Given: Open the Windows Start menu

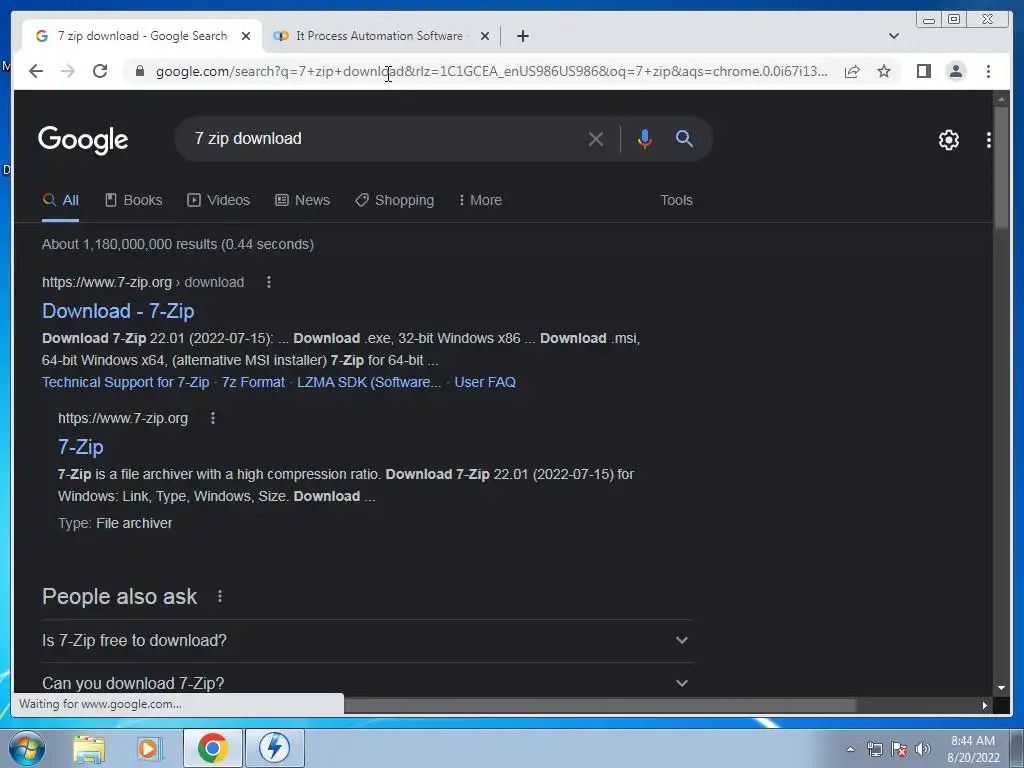Looking at the screenshot, I should coord(26,748).
